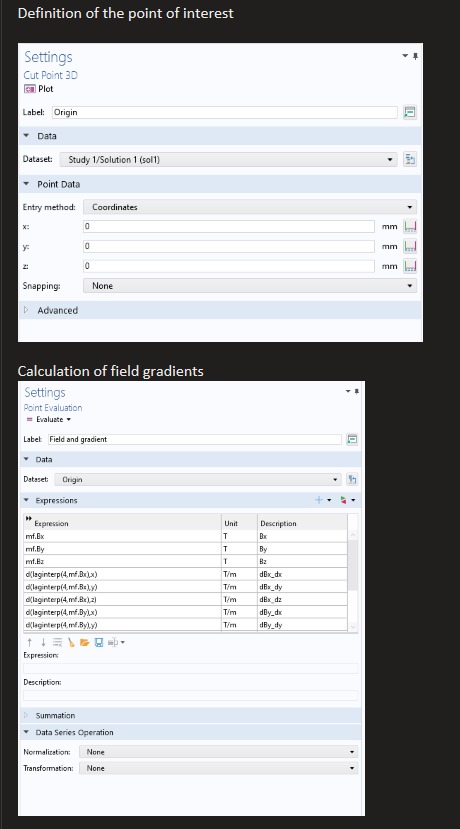460x829 pixels.
Task: Collapse the Data section of Cut Point 3D
Action: tap(26, 136)
